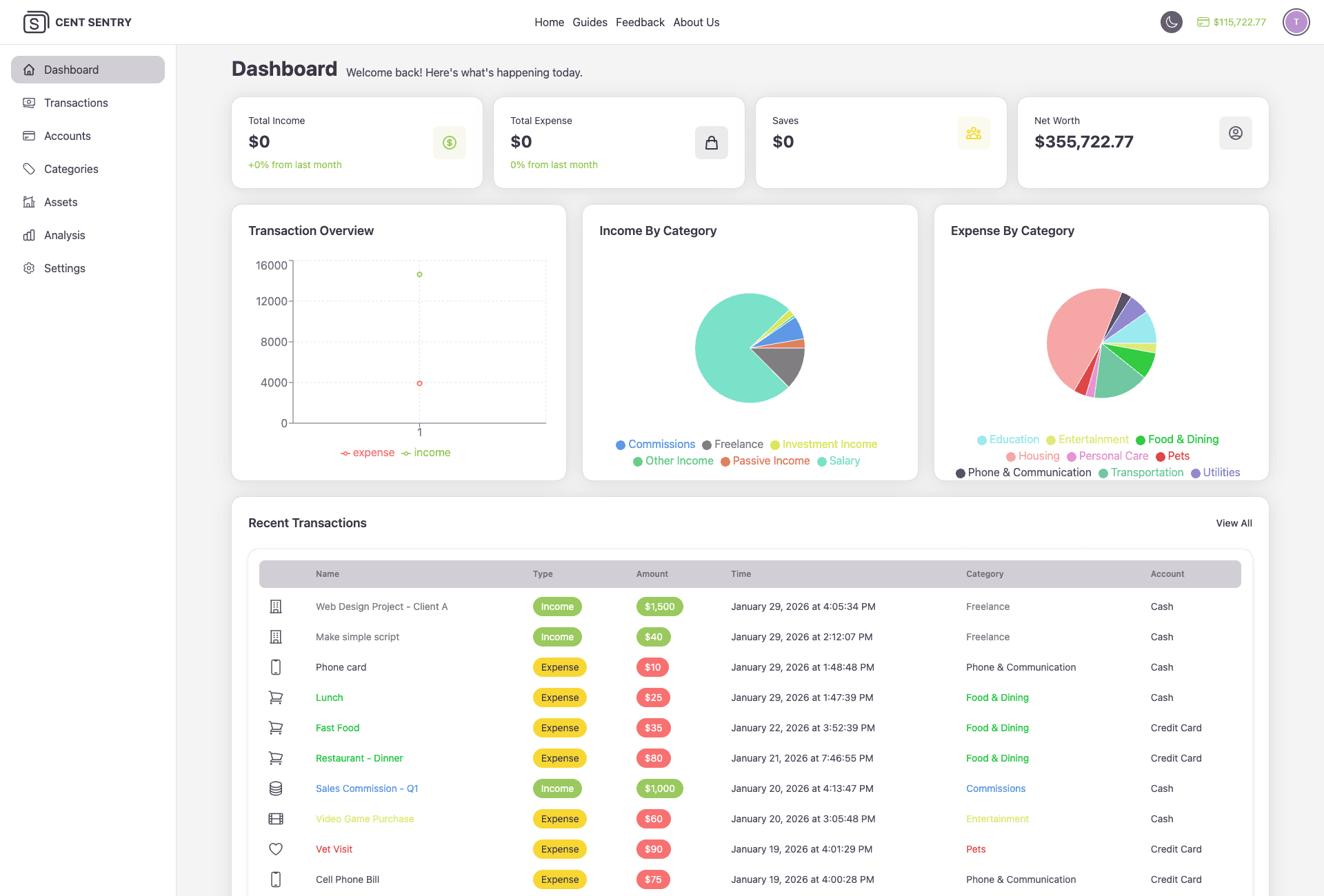This screenshot has width=1324, height=896.
Task: Click the heart icon beside Vet Visit
Action: 276,849
